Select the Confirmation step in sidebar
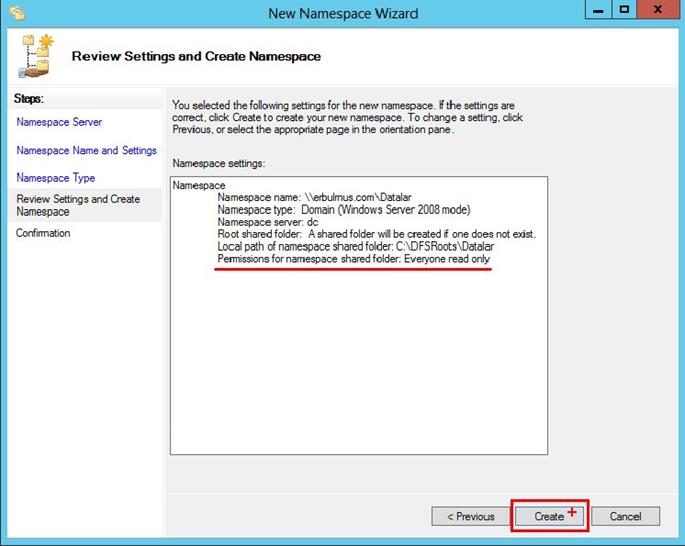This screenshot has width=685, height=546. (x=43, y=233)
